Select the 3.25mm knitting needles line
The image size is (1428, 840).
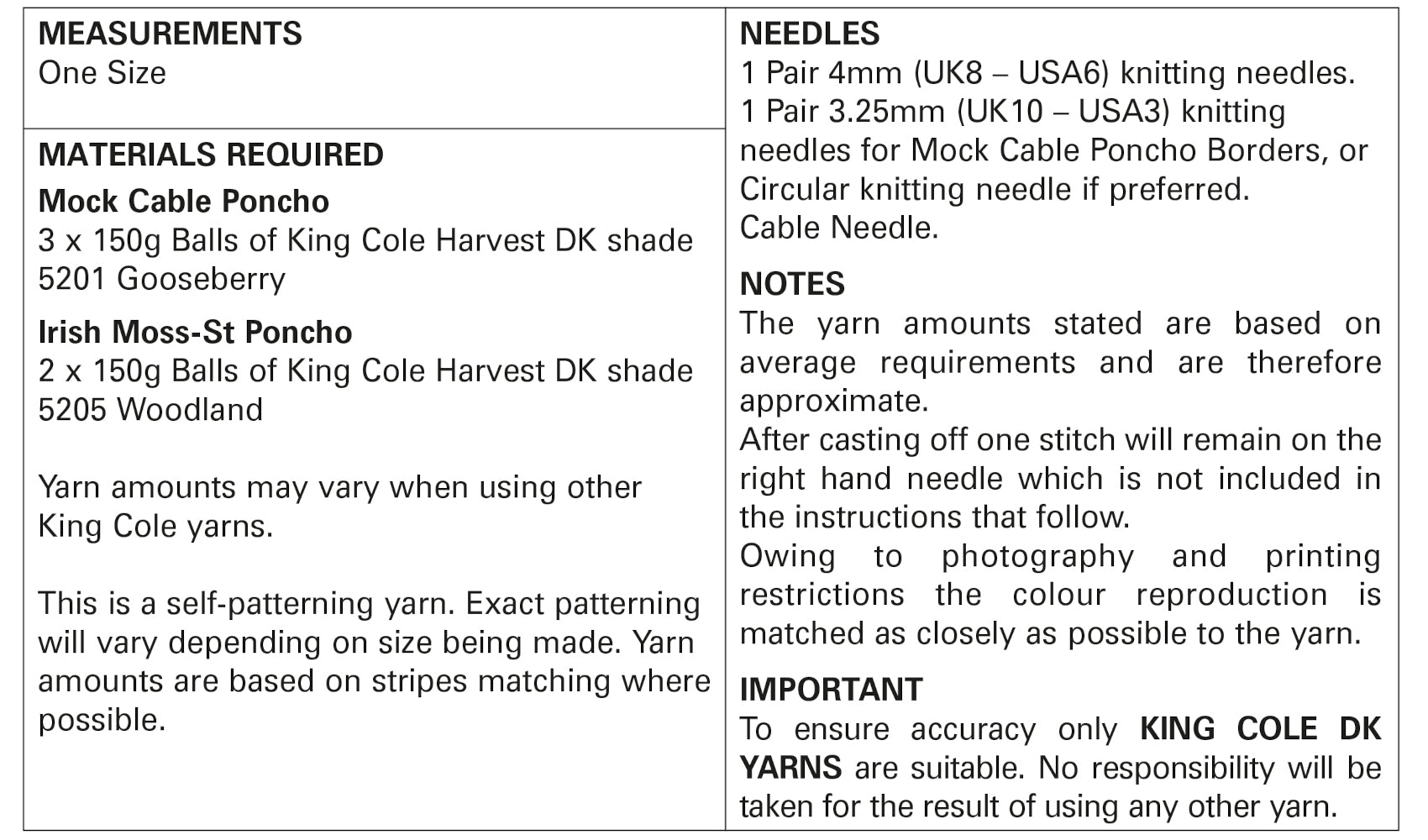tap(1054, 150)
